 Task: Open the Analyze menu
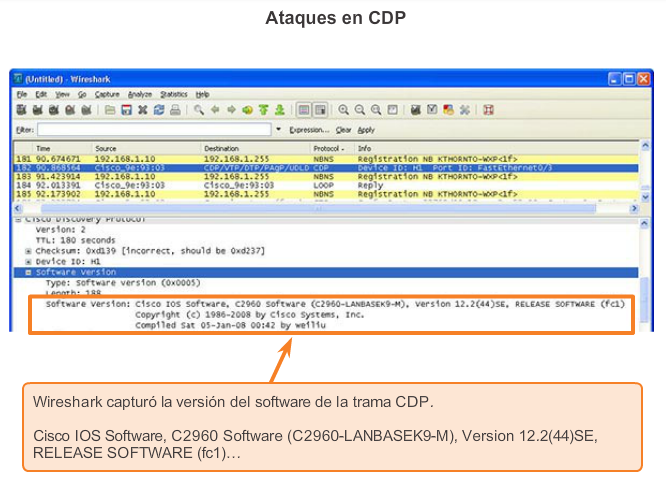click(140, 94)
